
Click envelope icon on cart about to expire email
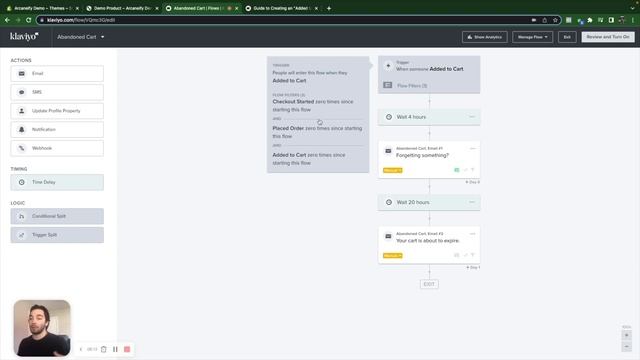click(388, 236)
